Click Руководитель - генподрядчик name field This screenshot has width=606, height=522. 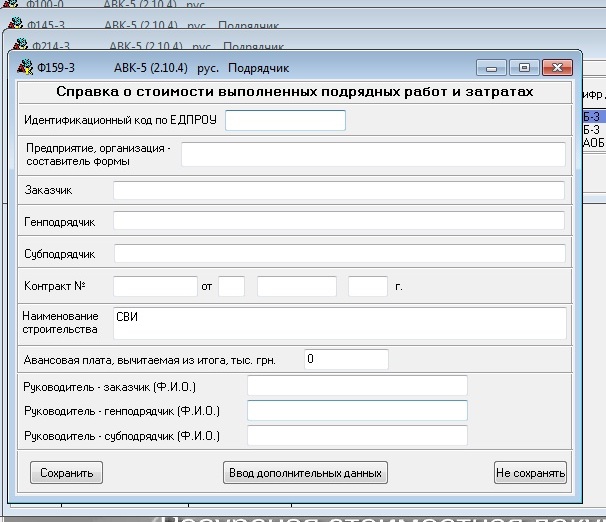pos(357,411)
